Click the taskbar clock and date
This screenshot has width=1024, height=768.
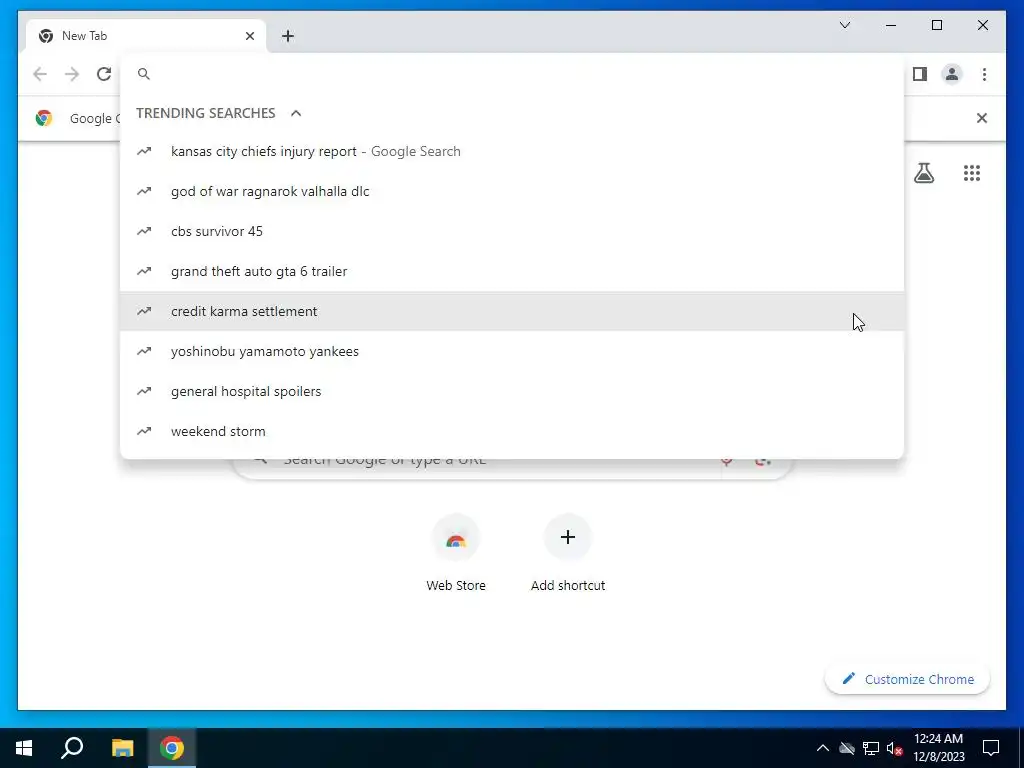click(x=938, y=748)
